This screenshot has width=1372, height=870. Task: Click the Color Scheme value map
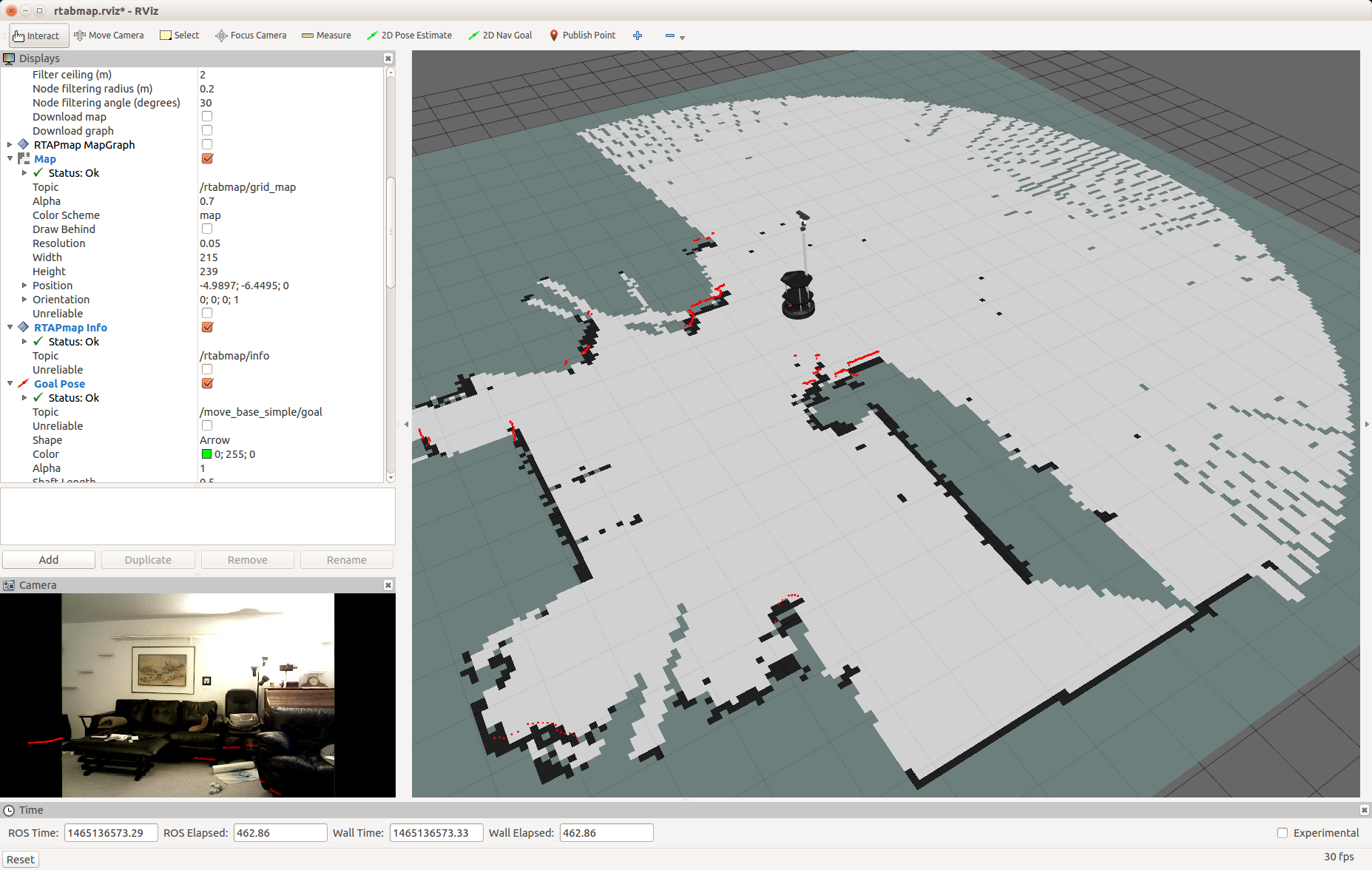(x=210, y=215)
